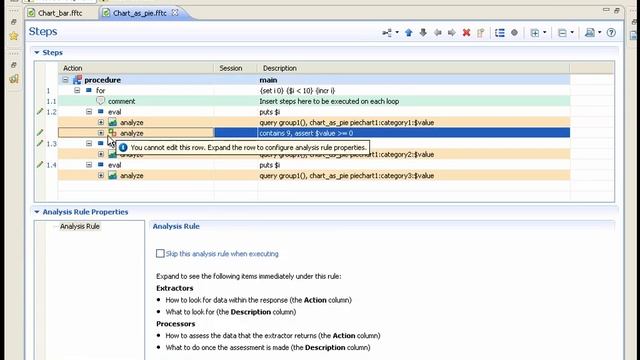Screen dimensions: 640x360
Task: Maximize the editor pane via top-right icon
Action: [x=617, y=10]
